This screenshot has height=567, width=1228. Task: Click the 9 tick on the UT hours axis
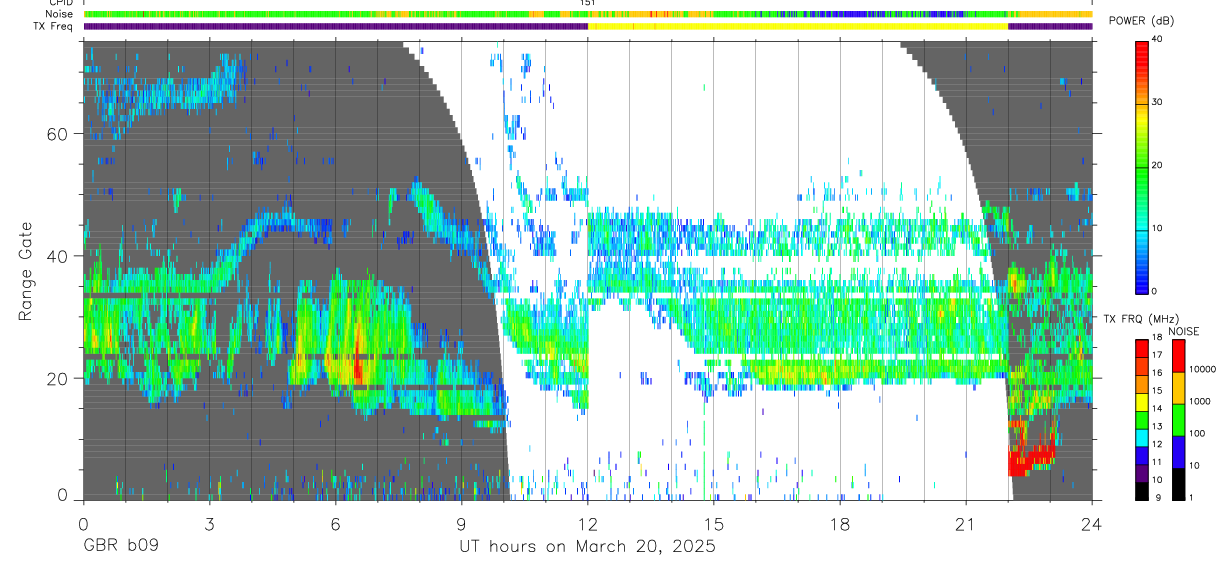(461, 523)
